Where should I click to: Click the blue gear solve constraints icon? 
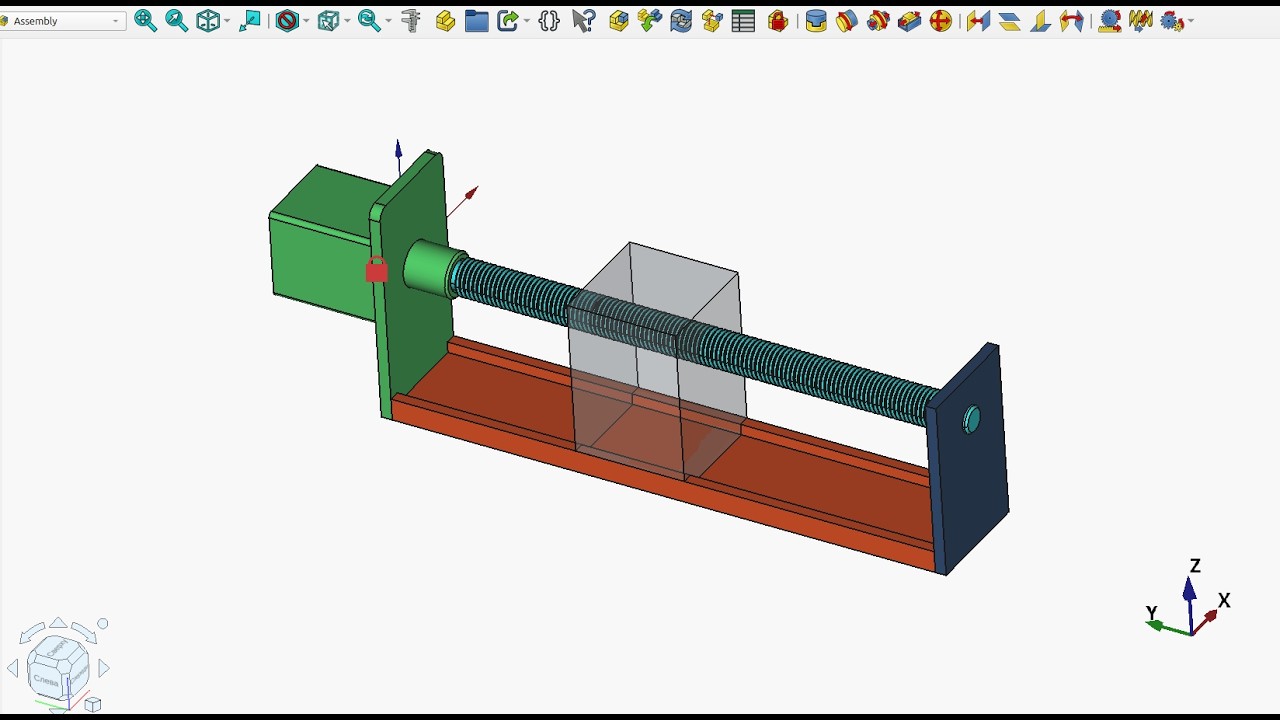1109,21
